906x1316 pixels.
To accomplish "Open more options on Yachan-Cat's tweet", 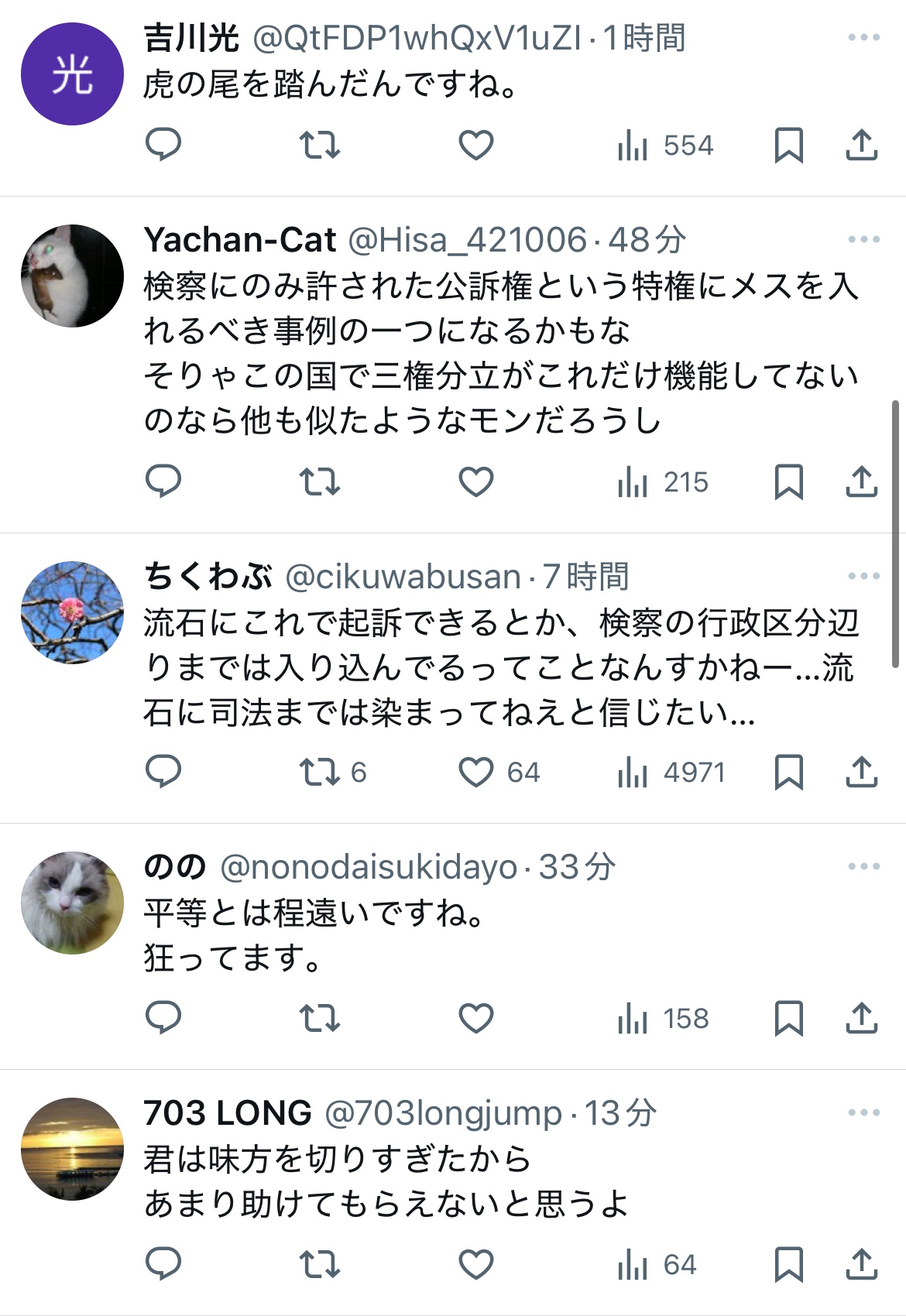I will (x=864, y=239).
